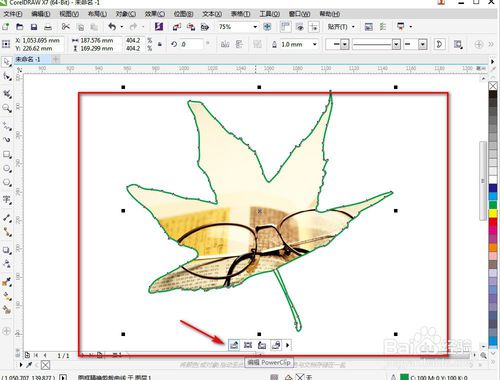Select the Ellipse tool in toolbox
This screenshot has width=500, height=380.
point(6,169)
